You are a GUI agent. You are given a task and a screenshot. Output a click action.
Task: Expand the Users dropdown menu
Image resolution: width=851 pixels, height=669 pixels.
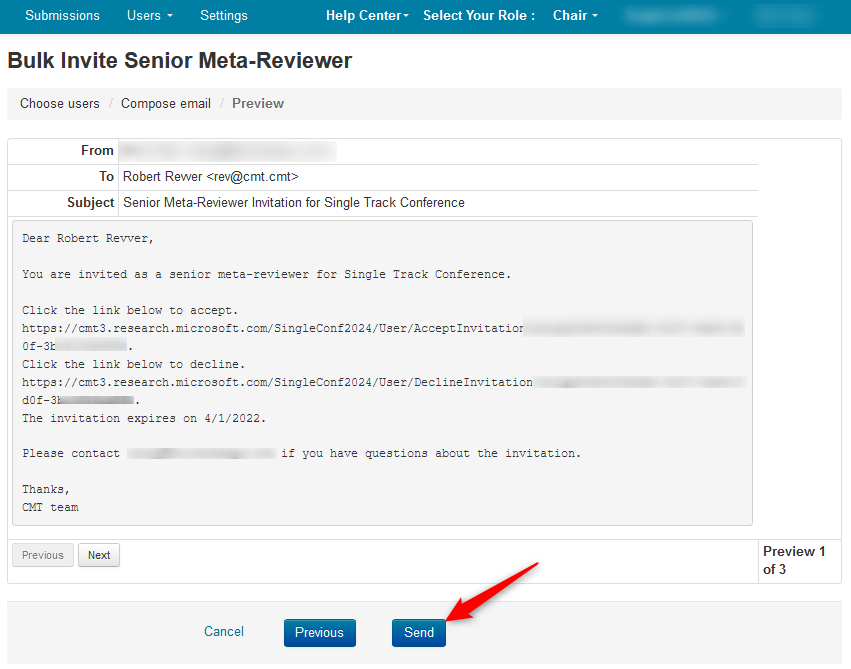click(149, 16)
